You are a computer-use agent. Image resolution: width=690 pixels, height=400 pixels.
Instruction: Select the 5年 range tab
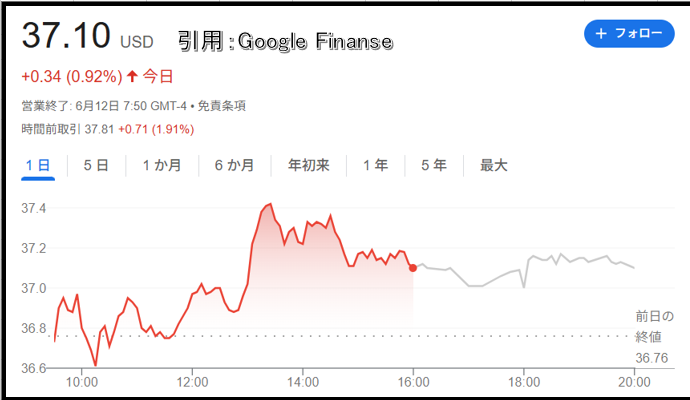point(434,165)
